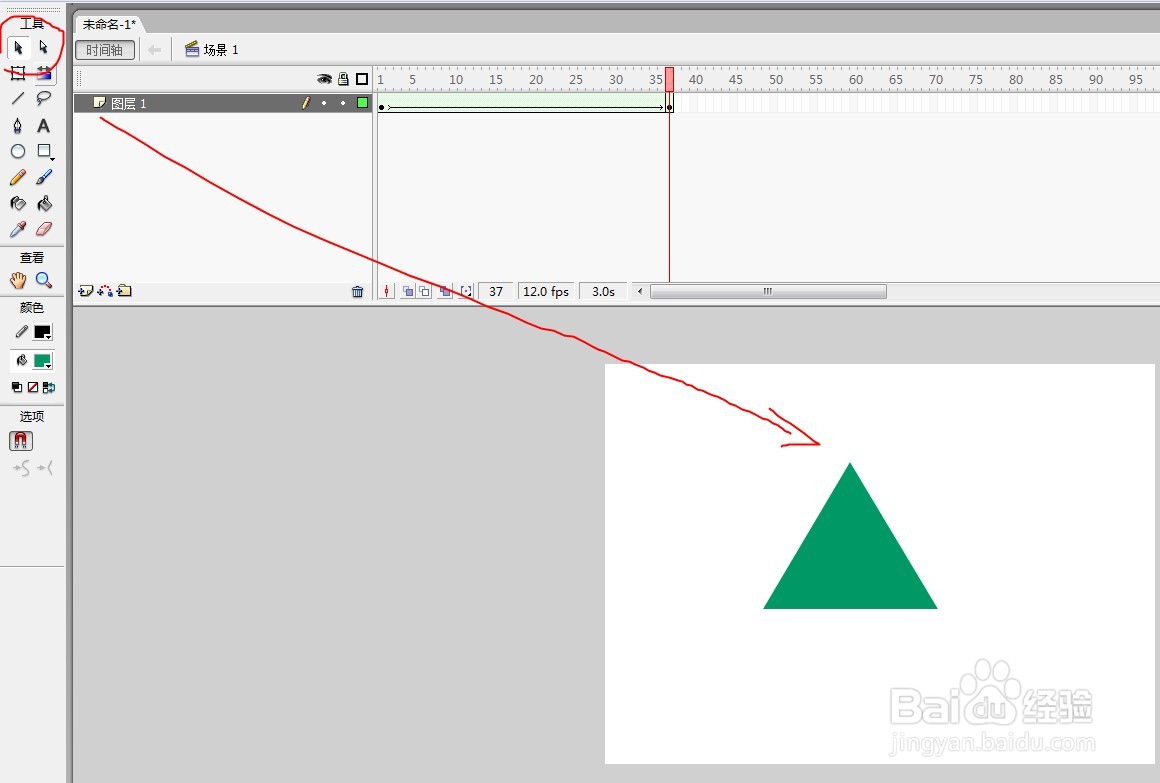Viewport: 1160px width, 783px height.
Task: Toggle the 时间轴 timeline button
Action: coord(104,50)
